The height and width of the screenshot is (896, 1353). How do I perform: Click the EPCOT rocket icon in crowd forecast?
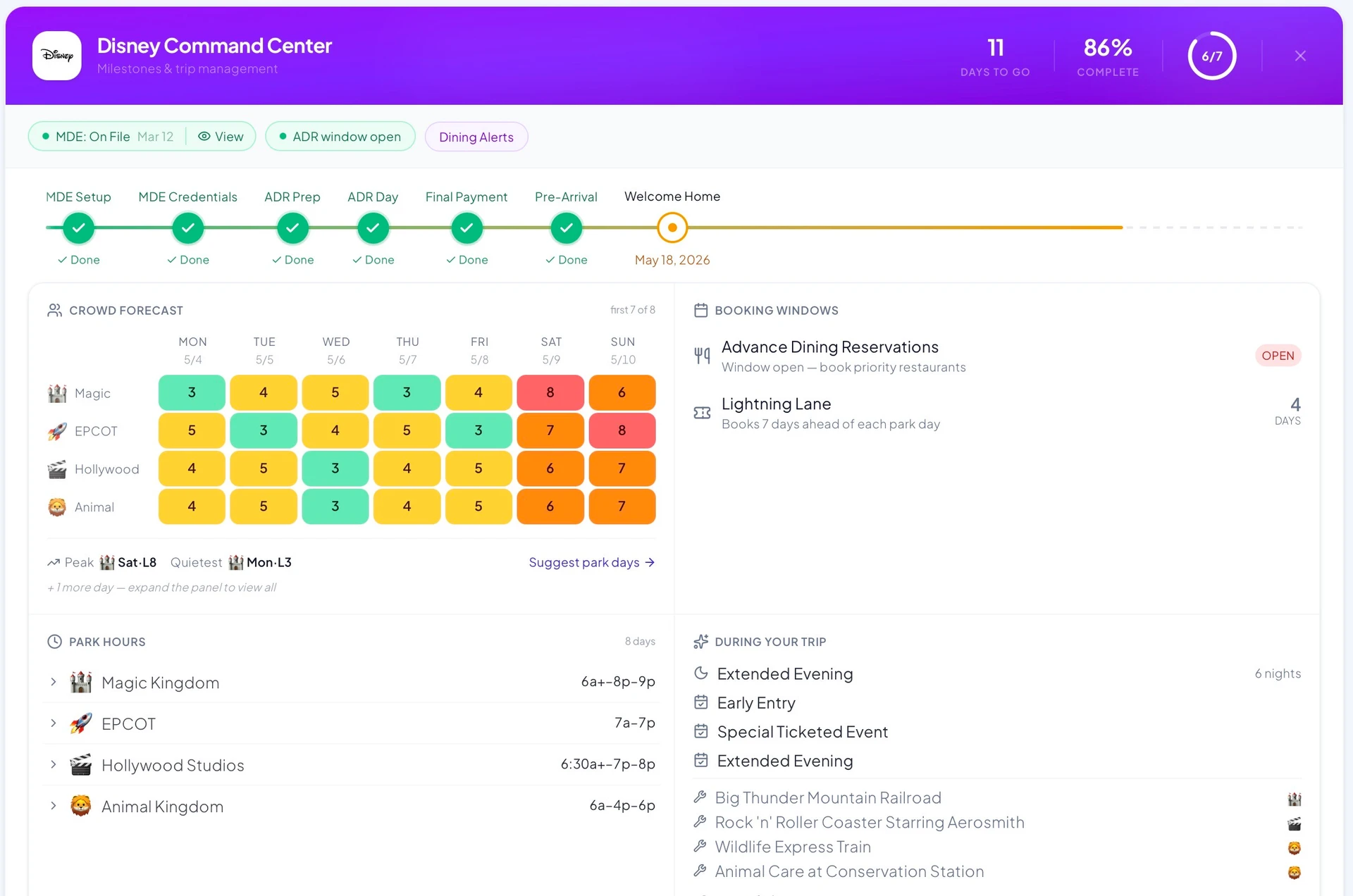pyautogui.click(x=57, y=431)
